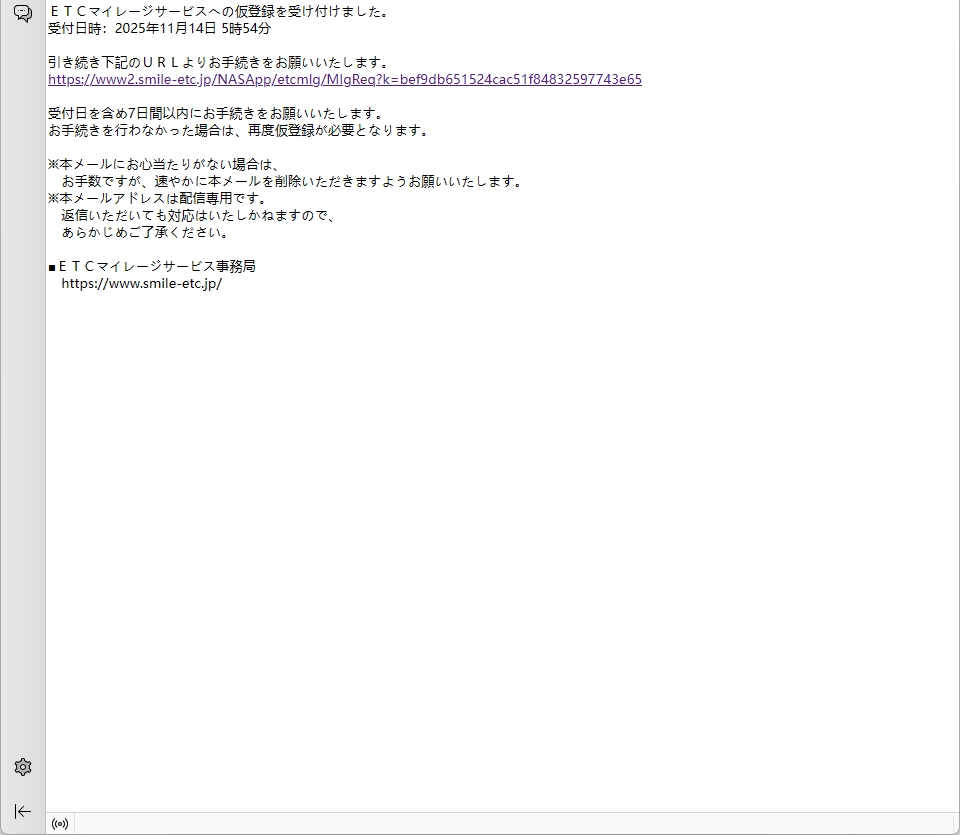960x835 pixels.
Task: Open the settings gear in the sidebar
Action: [x=22, y=767]
